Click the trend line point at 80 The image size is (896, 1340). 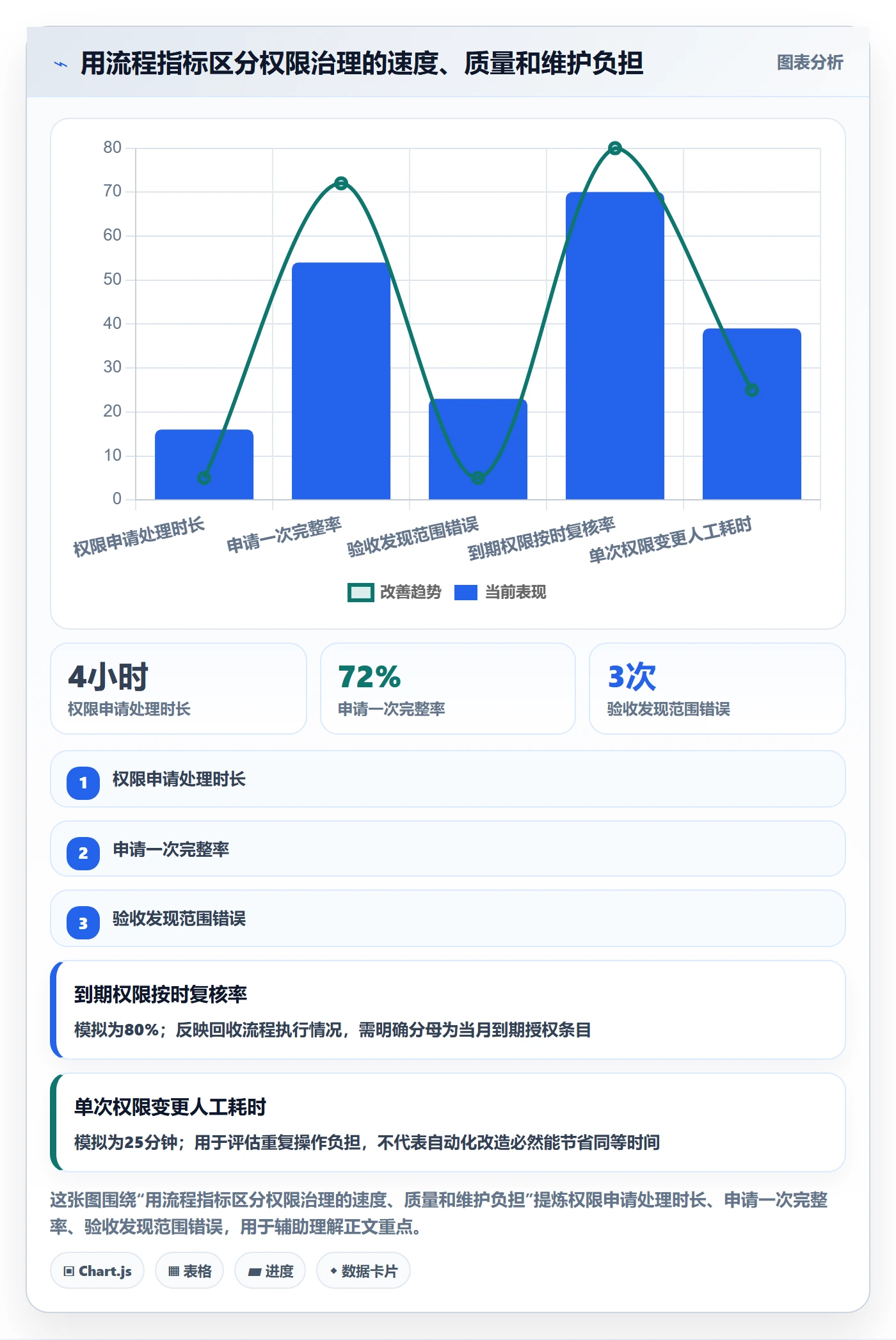615,148
